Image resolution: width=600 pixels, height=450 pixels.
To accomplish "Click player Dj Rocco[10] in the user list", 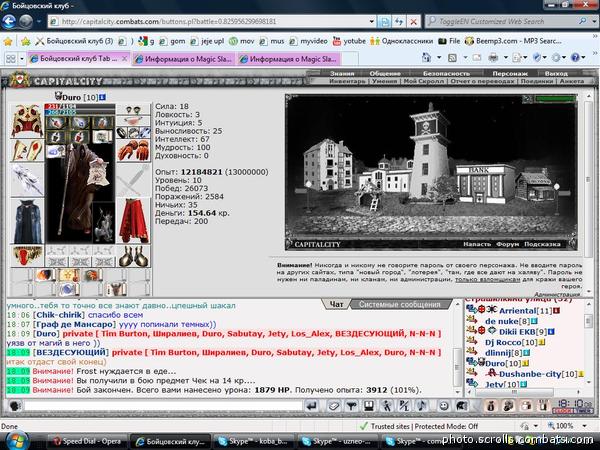I will click(511, 342).
